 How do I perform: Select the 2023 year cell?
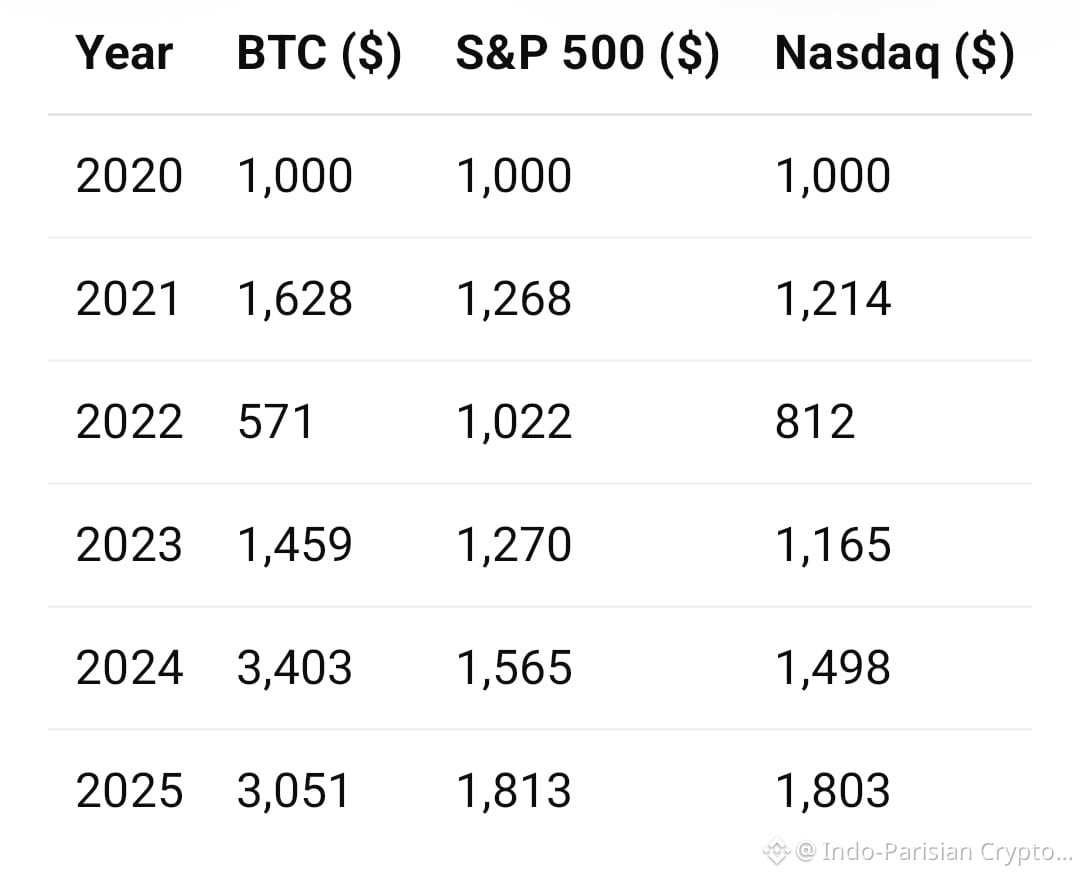129,545
